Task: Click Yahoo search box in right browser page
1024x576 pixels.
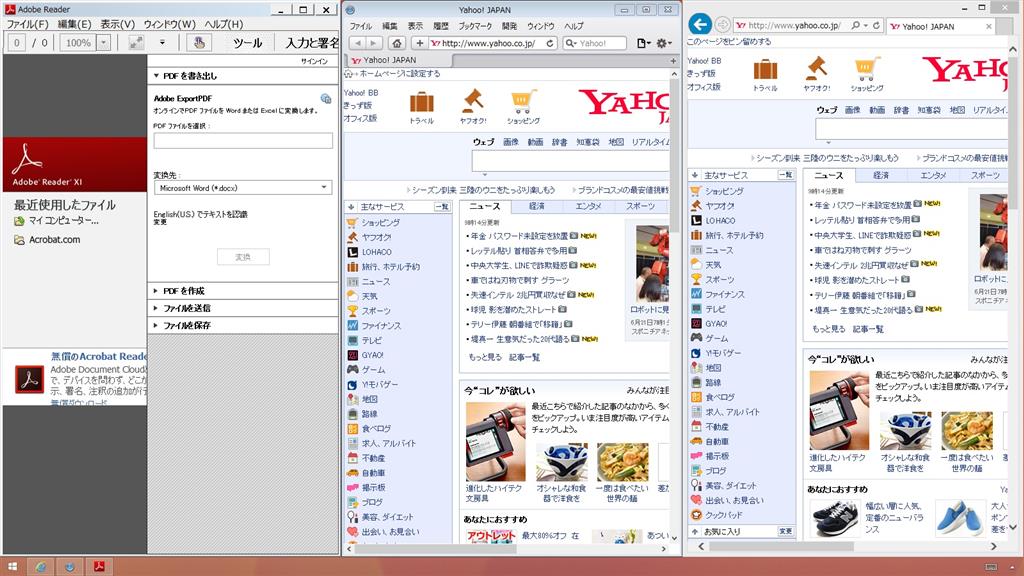Action: coord(911,129)
